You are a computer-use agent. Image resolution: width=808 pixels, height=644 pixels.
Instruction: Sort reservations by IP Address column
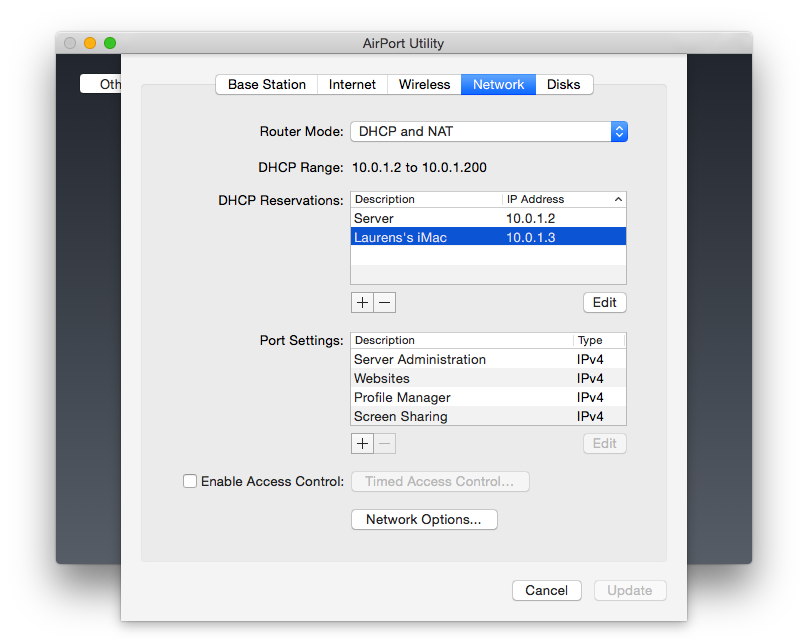point(564,199)
